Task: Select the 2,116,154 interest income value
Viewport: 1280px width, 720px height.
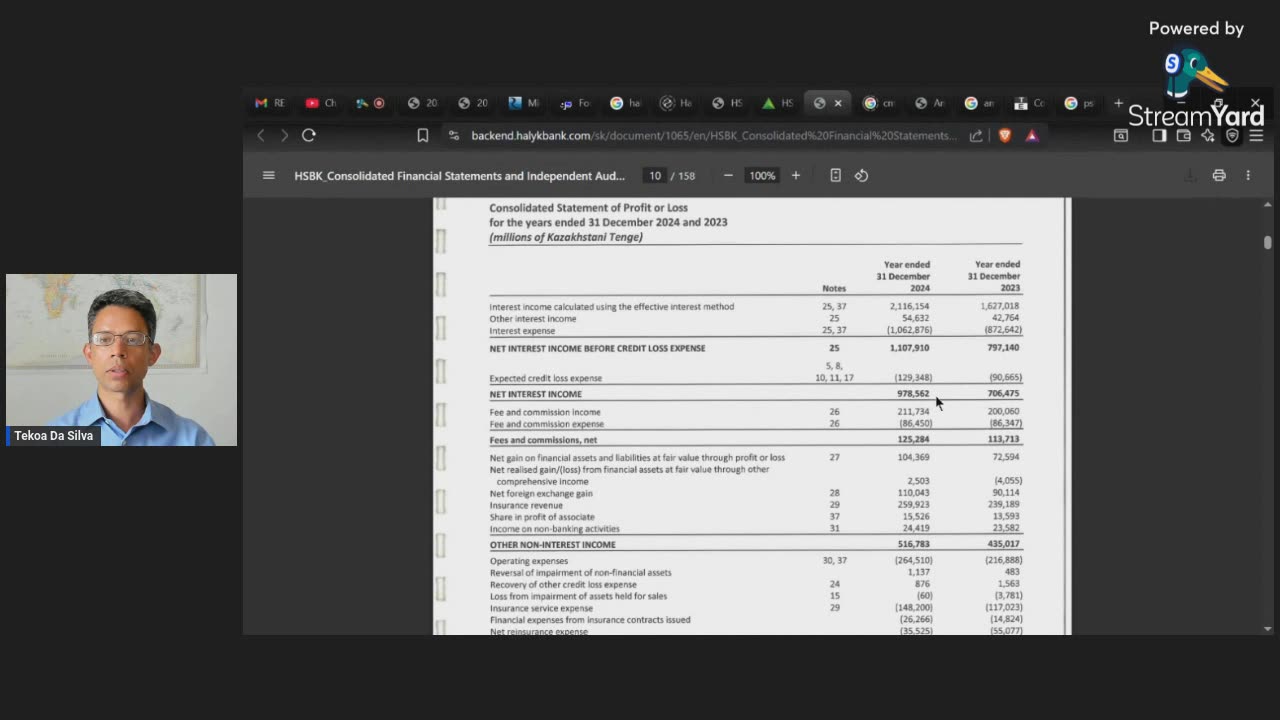Action: pyautogui.click(x=910, y=306)
